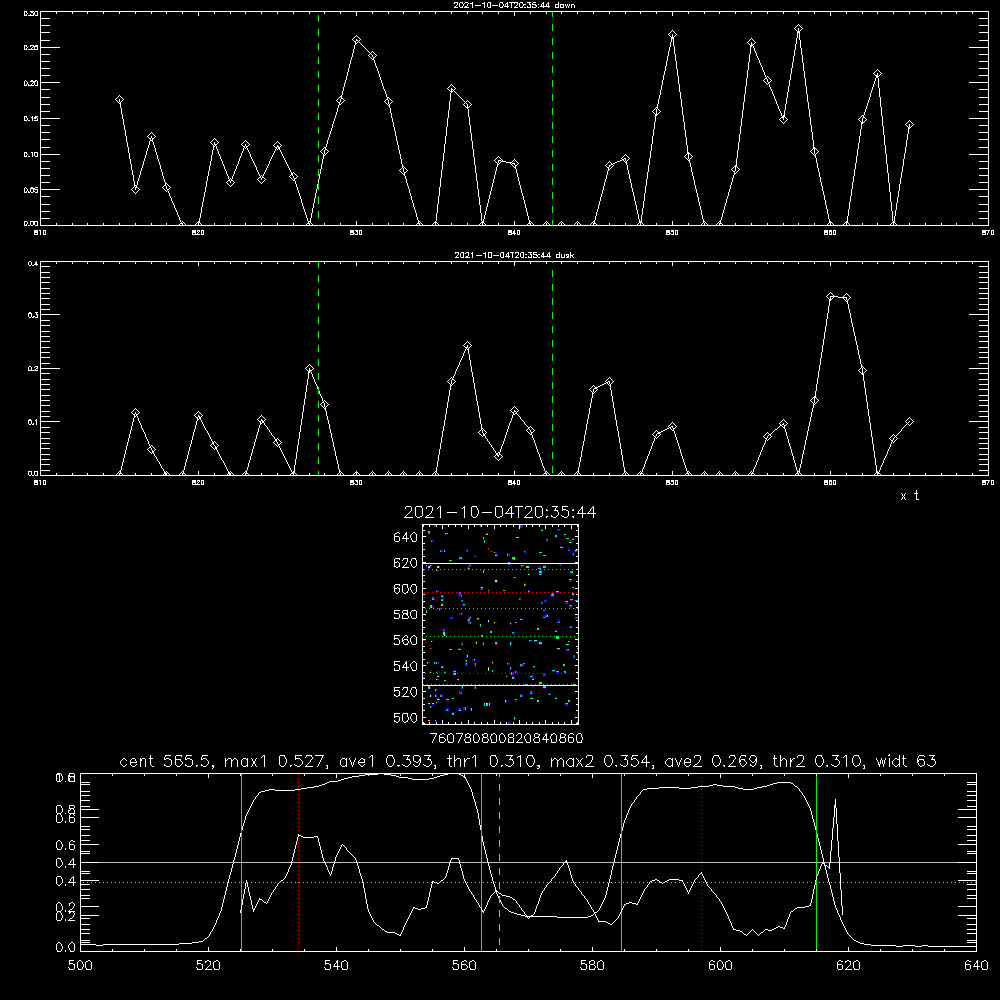Click the 'max2 0.354' value
The width and height of the screenshot is (1000, 1000).
click(602, 761)
